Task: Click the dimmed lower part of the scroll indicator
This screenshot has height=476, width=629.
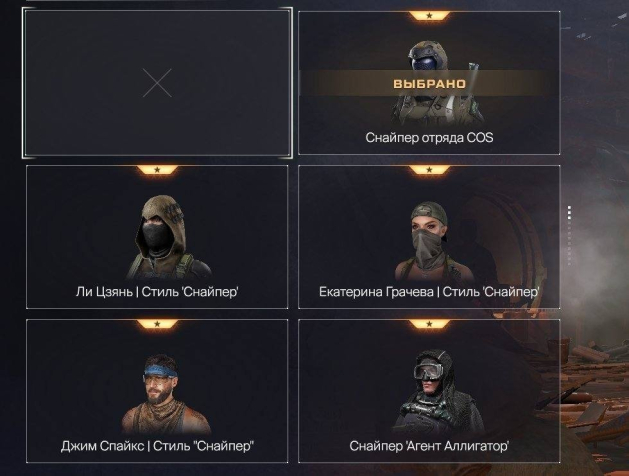Action: (569, 243)
